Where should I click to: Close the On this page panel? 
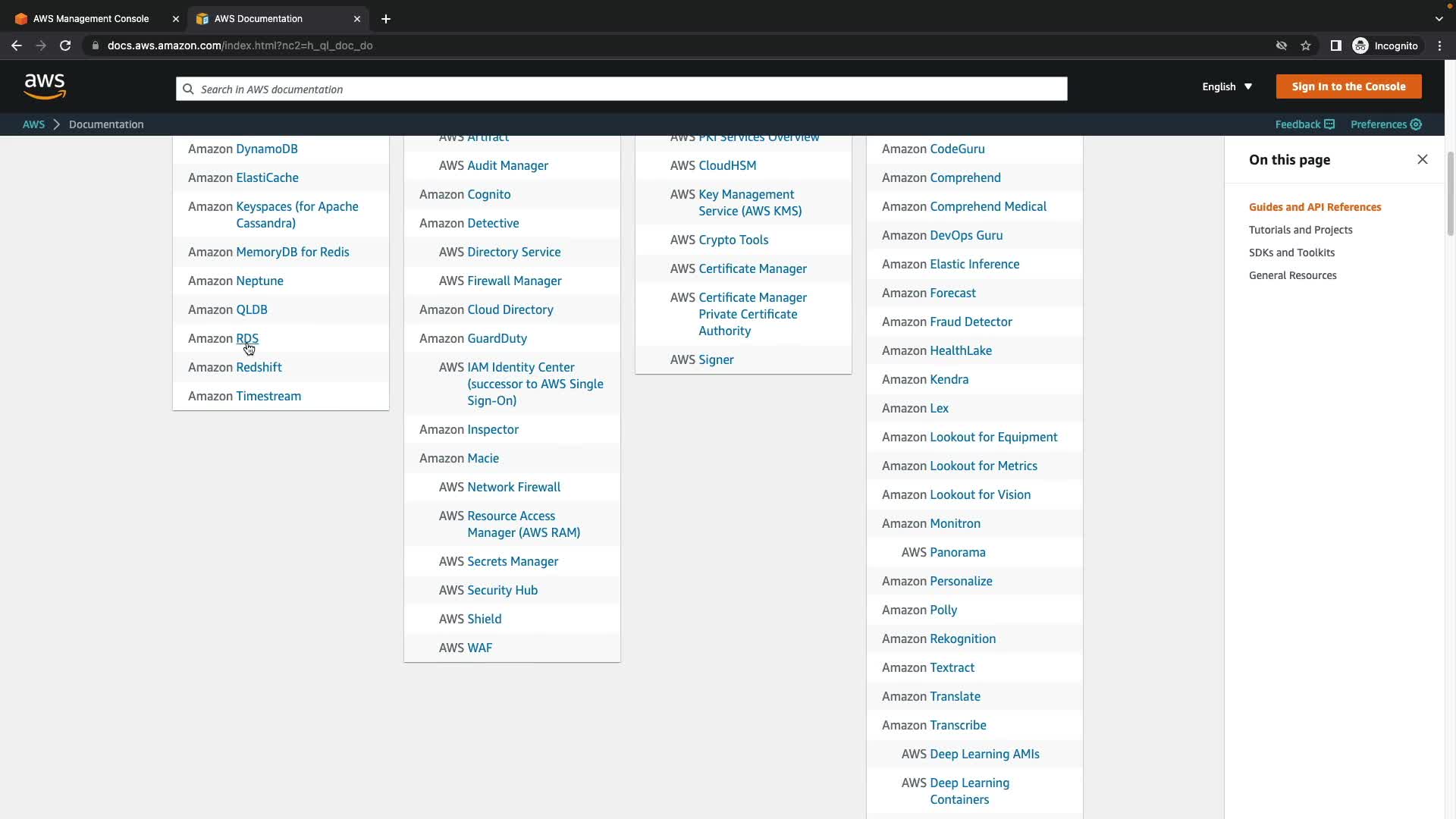coord(1423,159)
